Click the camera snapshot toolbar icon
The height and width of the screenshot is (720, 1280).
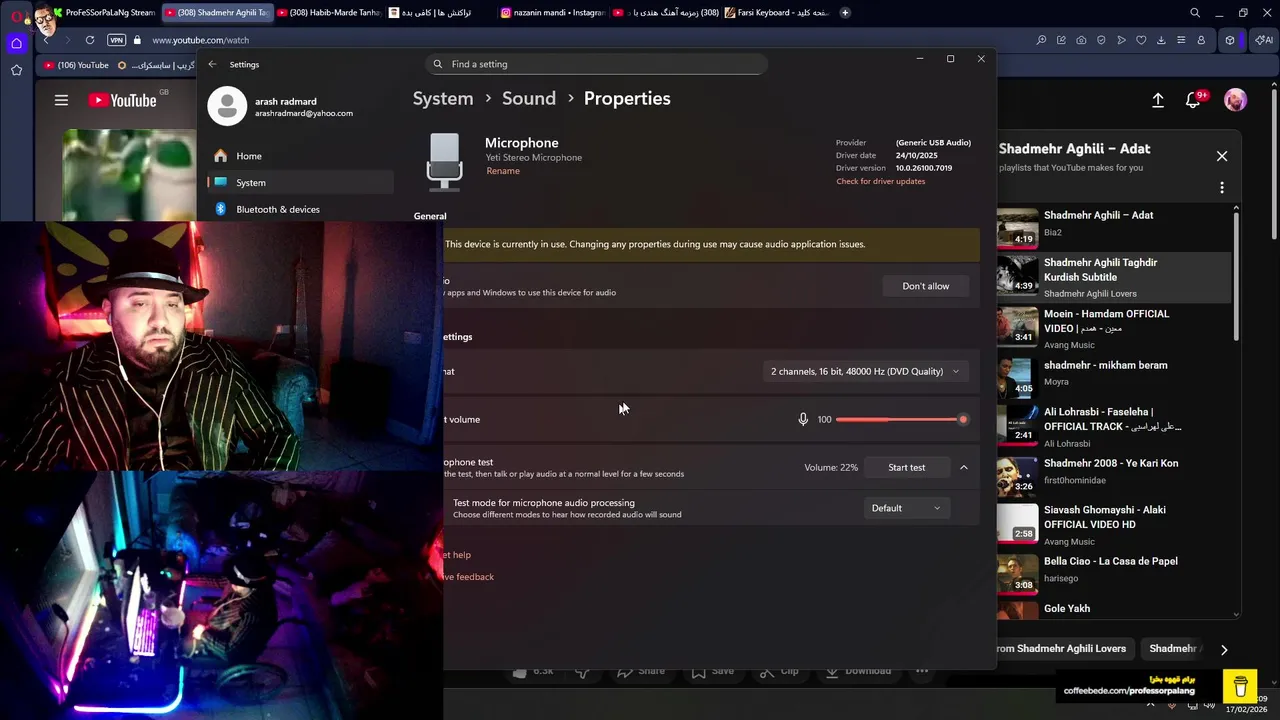pos(1081,40)
